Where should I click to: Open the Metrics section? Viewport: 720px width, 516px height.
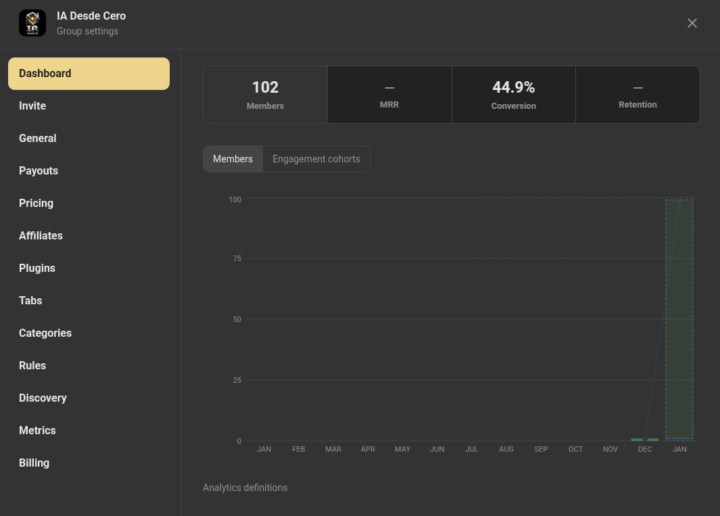click(x=37, y=431)
